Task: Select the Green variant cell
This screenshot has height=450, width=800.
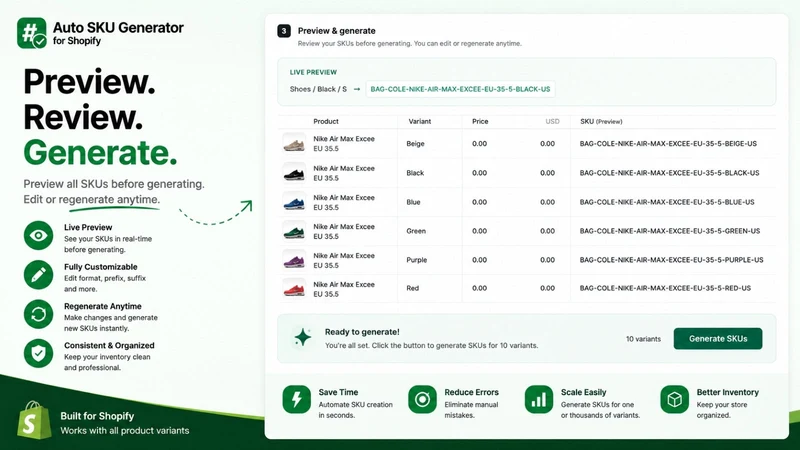Action: coord(416,231)
